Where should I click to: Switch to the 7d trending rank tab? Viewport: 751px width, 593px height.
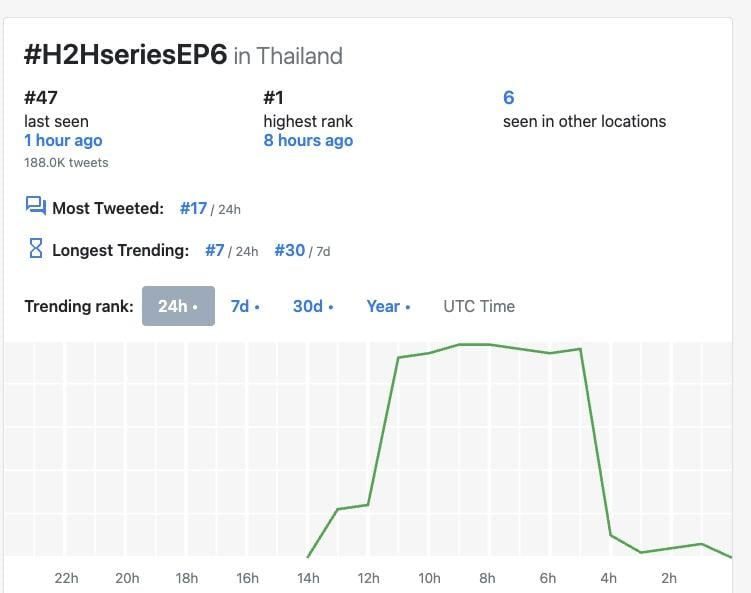[x=245, y=306]
